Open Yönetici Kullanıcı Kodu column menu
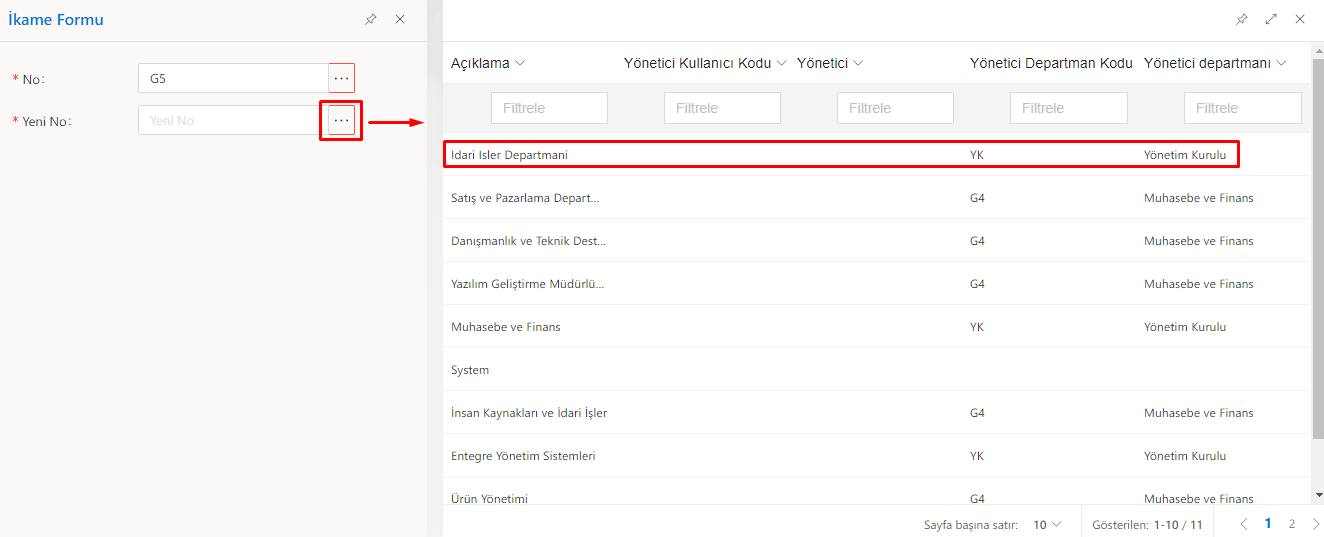Screen dimensions: 1324x537 coord(782,63)
